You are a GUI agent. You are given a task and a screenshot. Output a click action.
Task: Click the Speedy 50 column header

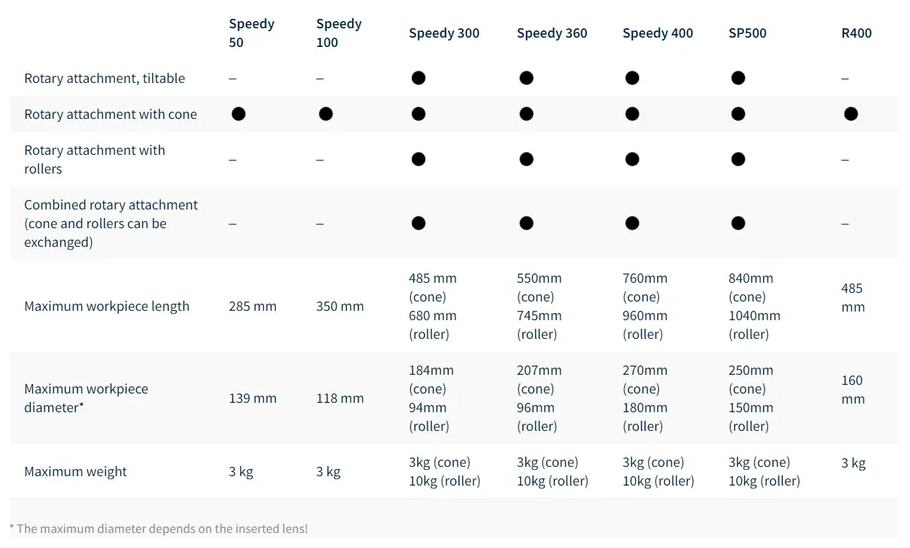pos(251,33)
